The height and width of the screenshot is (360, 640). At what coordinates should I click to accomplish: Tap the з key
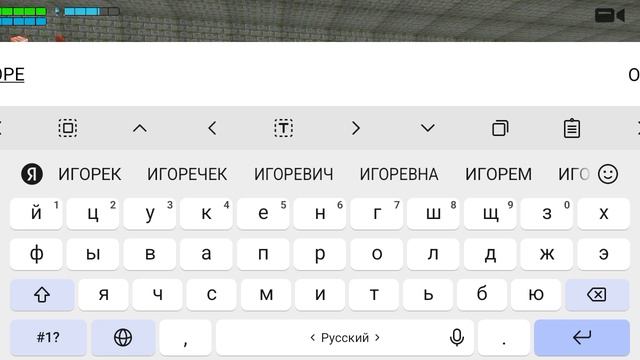(547, 213)
